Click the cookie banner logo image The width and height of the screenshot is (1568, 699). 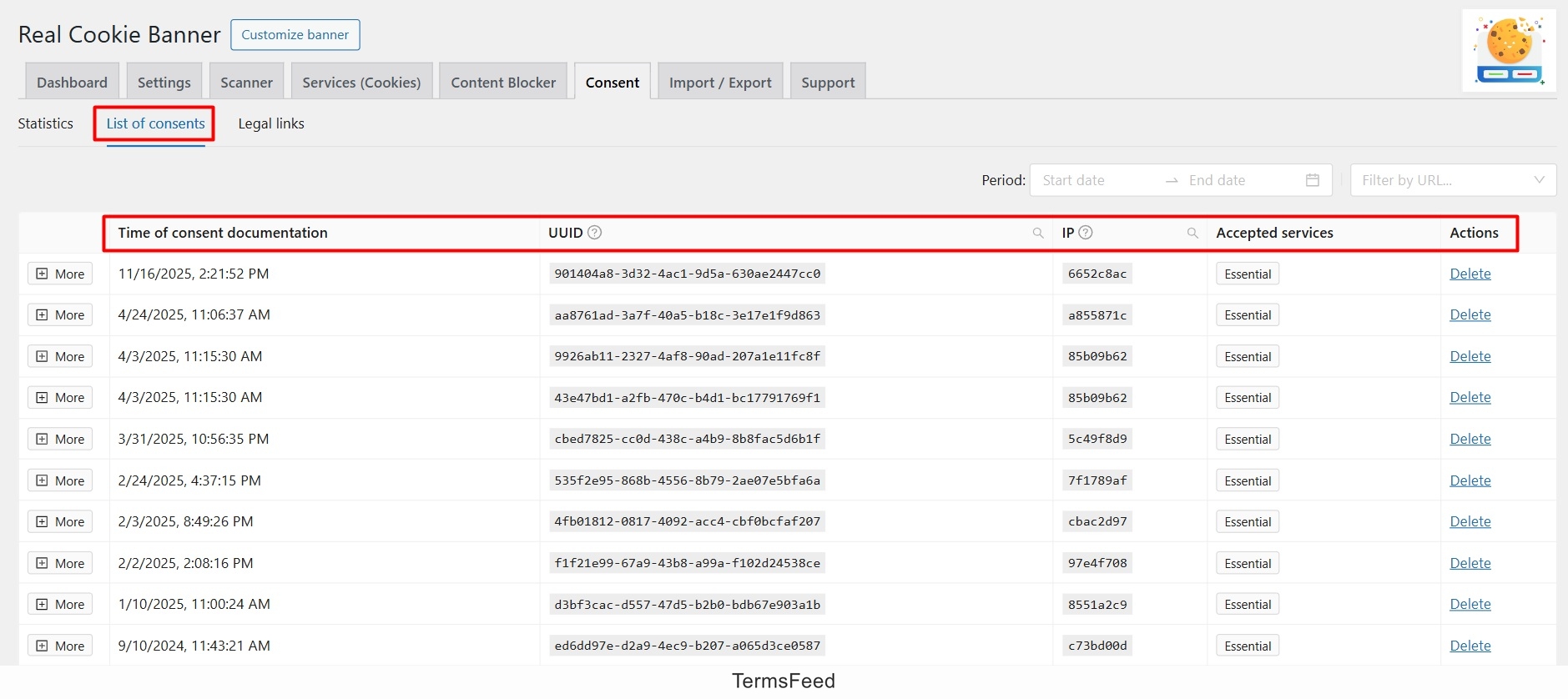[1510, 50]
